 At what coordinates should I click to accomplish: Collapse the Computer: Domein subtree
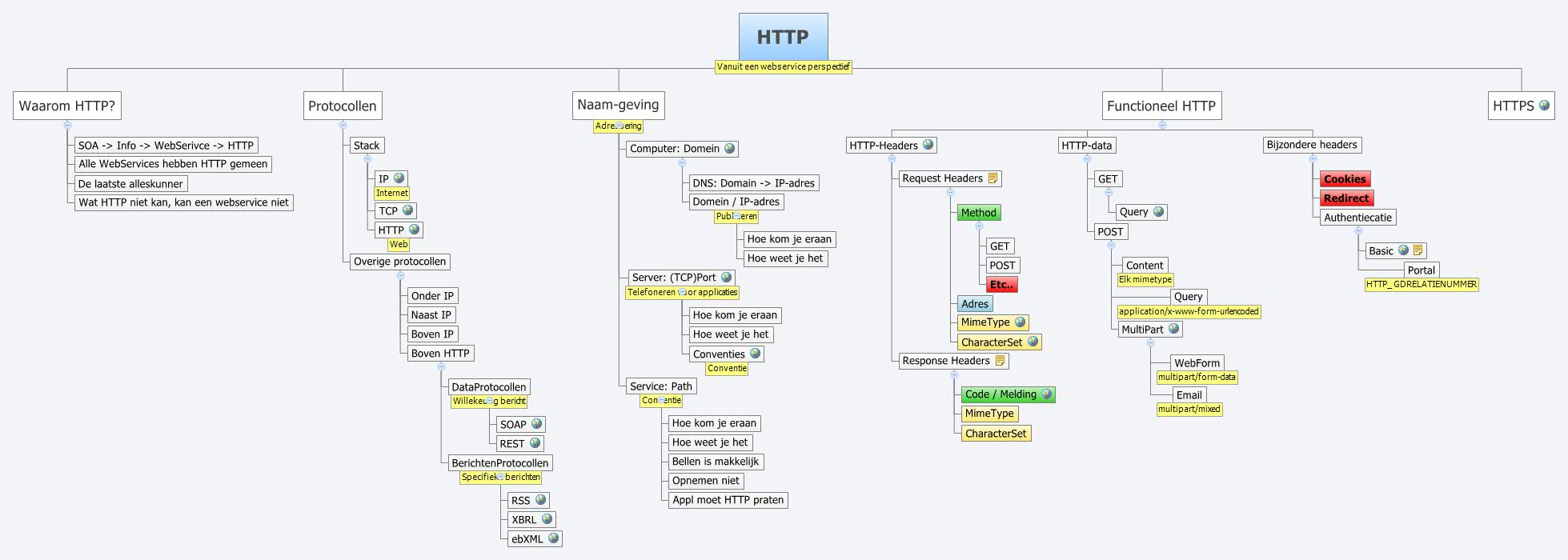pos(682,162)
